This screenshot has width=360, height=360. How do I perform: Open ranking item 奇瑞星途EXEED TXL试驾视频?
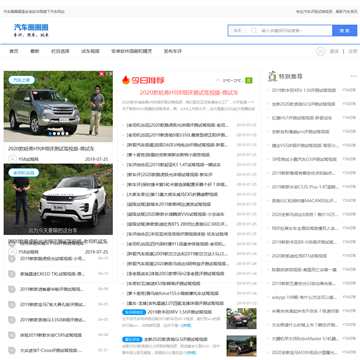click(52, 274)
